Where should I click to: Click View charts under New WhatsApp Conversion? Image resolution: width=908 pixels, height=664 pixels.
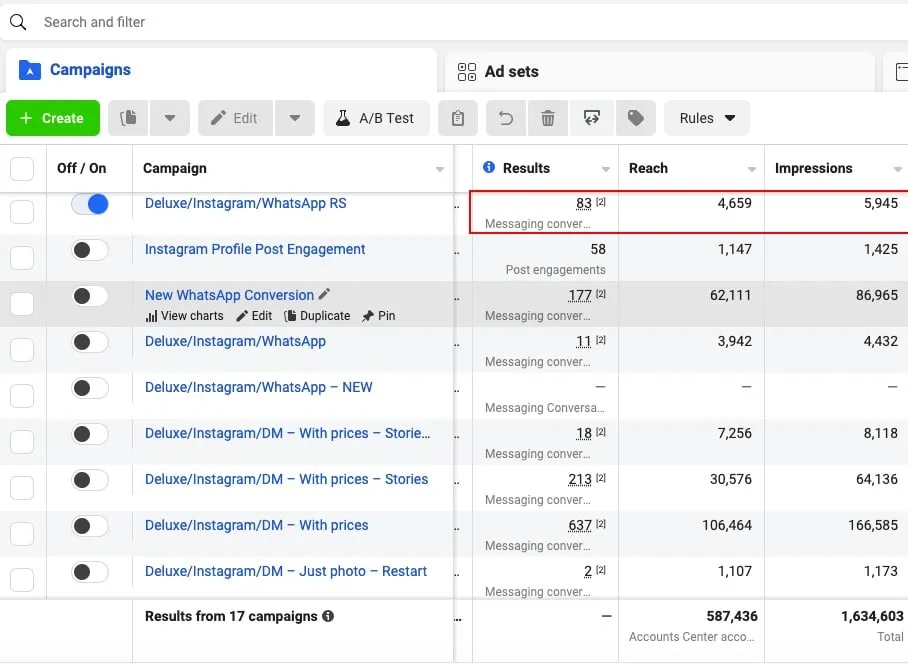pos(185,316)
